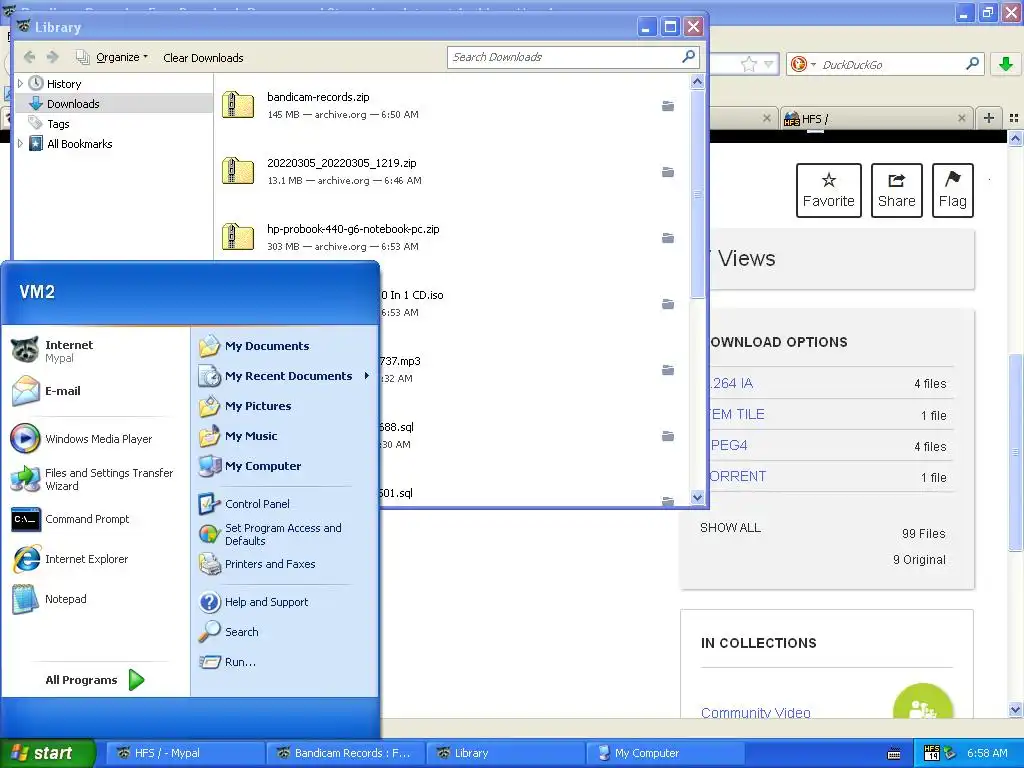1024x768 pixels.
Task: Expand the History tree node
Action: (x=20, y=84)
